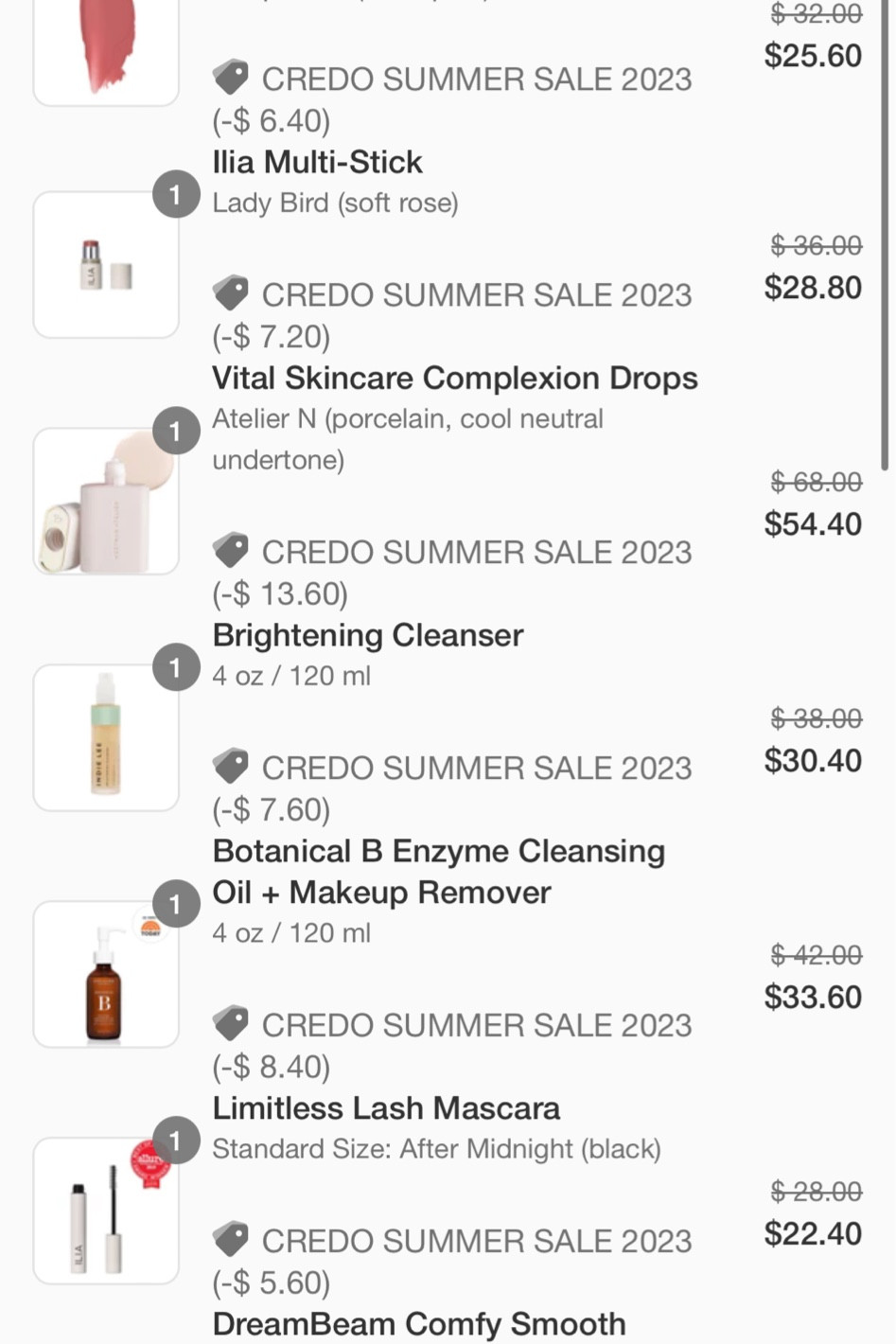Click the sale tag icon beside the $8.40 discount
The height and width of the screenshot is (1344, 896).
[x=230, y=1024]
